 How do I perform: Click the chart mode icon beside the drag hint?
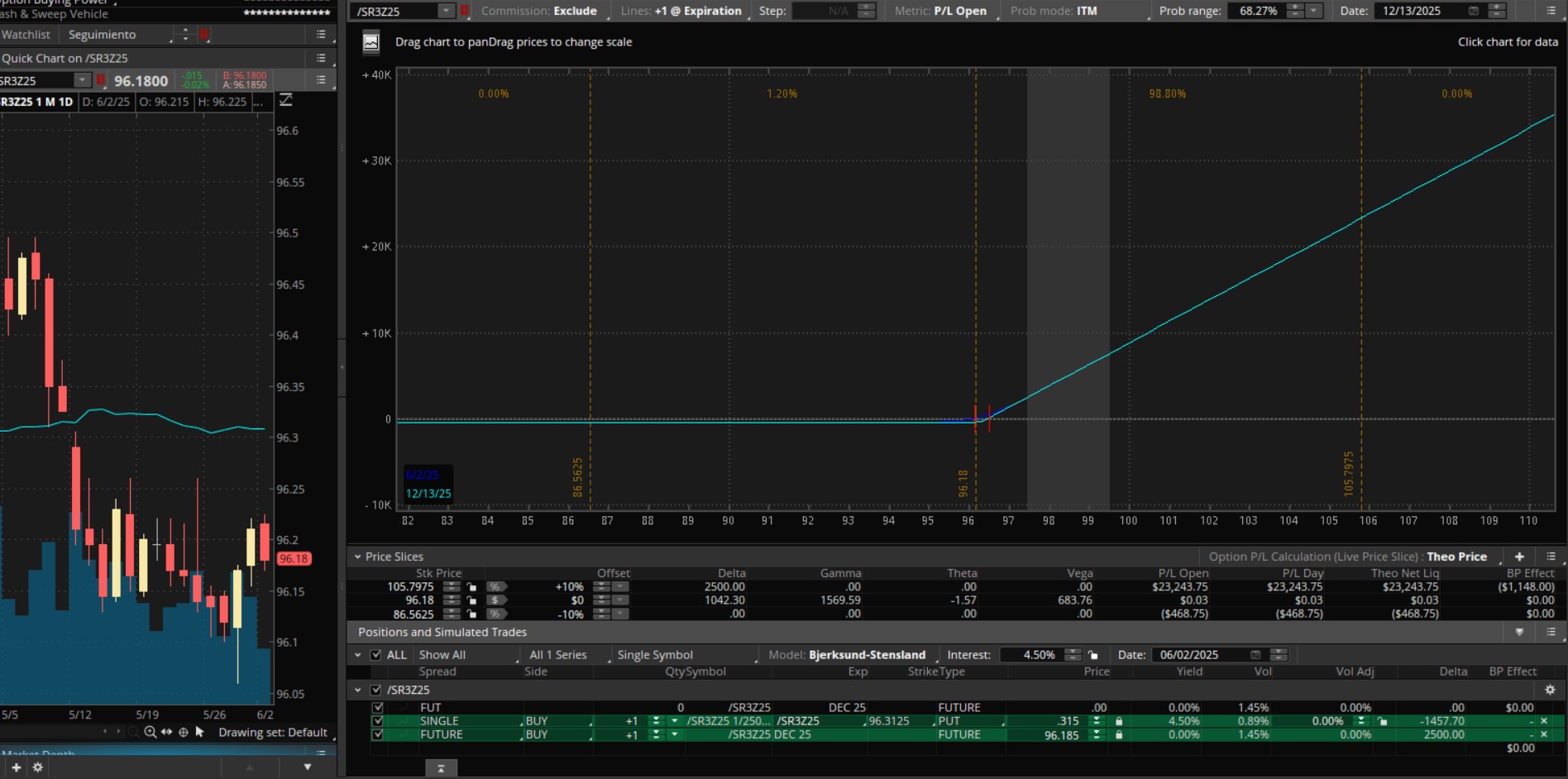tap(371, 42)
